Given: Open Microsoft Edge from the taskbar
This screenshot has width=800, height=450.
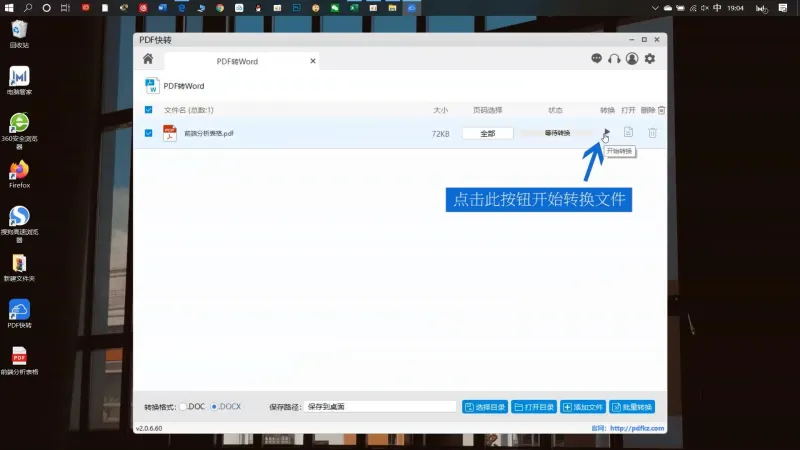Looking at the screenshot, I should (x=182, y=8).
